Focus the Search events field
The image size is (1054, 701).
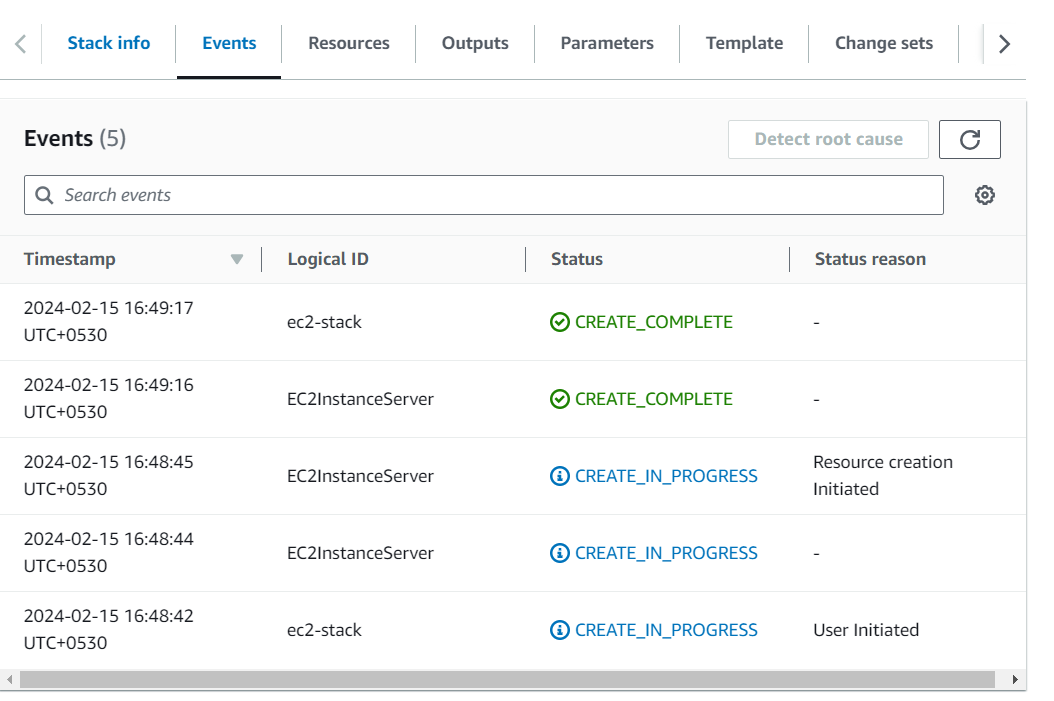[x=484, y=195]
